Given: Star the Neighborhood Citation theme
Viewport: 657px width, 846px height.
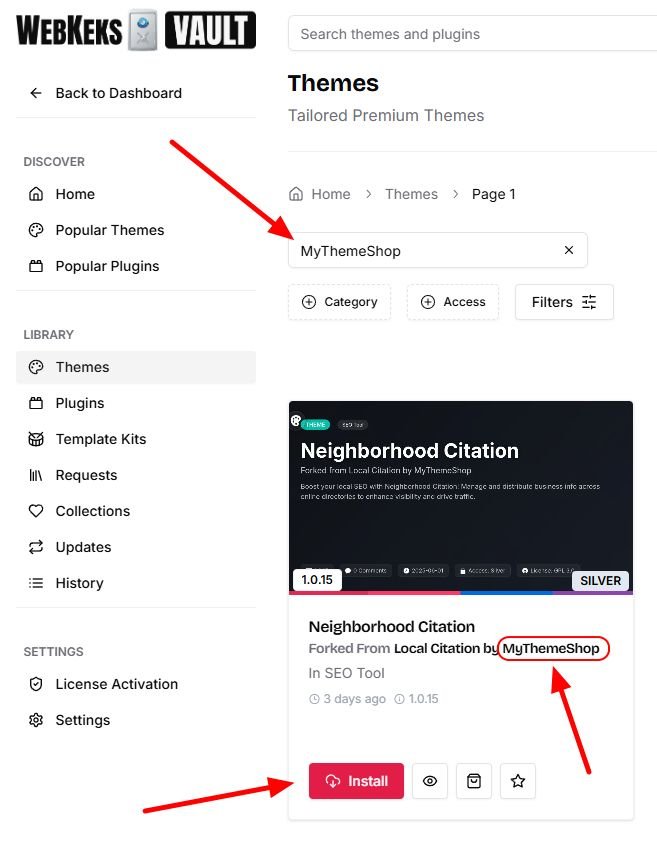Looking at the screenshot, I should (517, 781).
